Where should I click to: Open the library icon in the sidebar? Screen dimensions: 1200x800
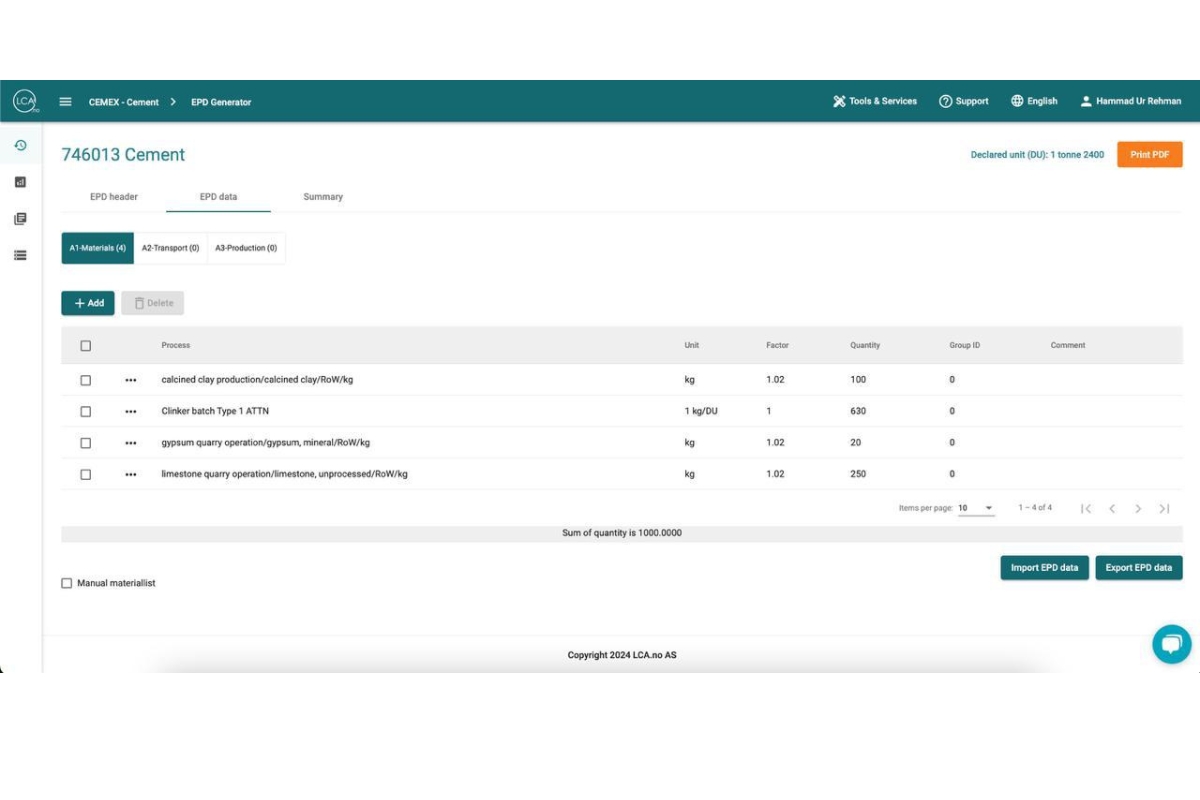20,219
